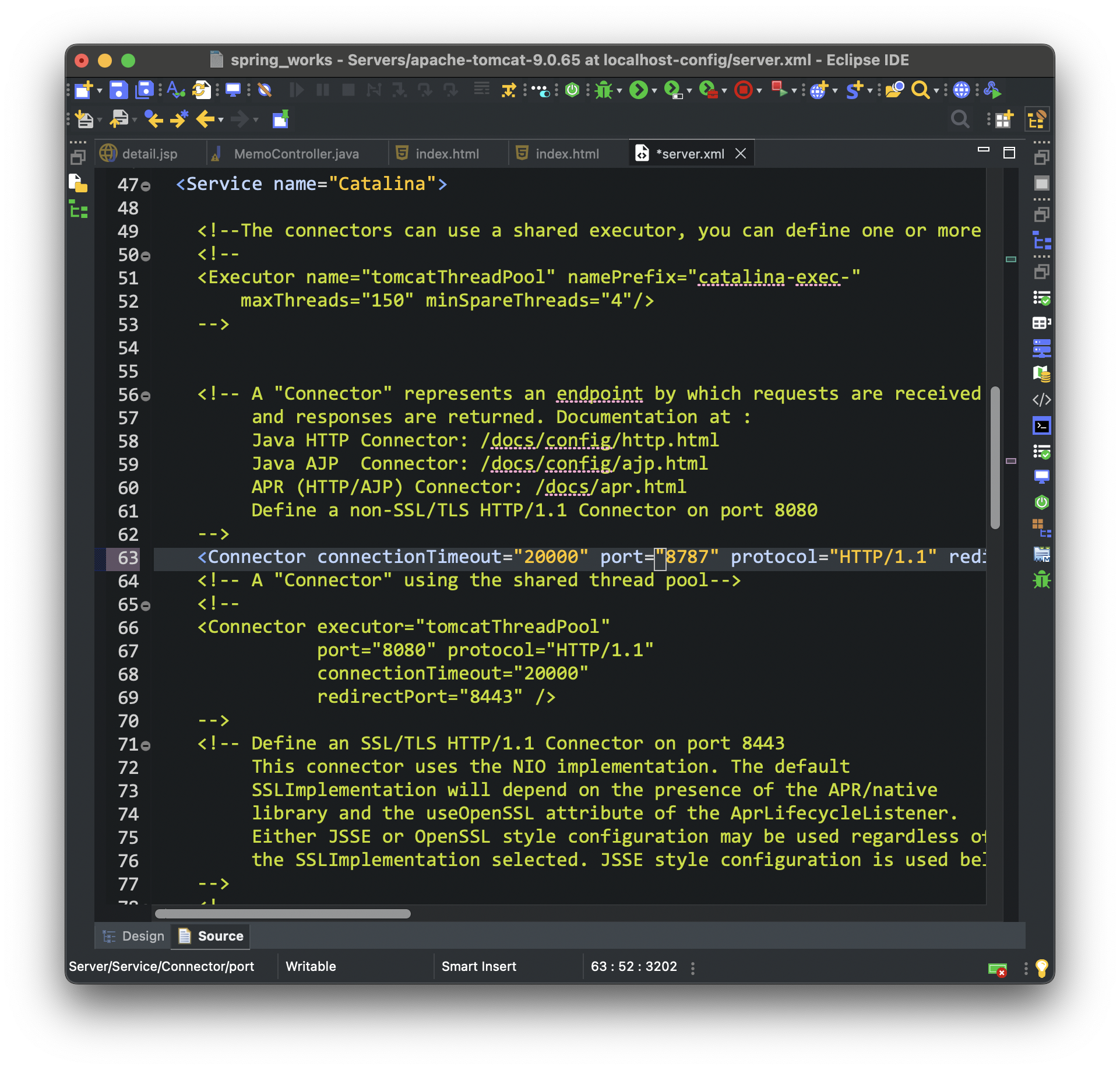Screen dimensions: 1120x1070
Task: Toggle the fold marker on line 71
Action: tap(146, 746)
